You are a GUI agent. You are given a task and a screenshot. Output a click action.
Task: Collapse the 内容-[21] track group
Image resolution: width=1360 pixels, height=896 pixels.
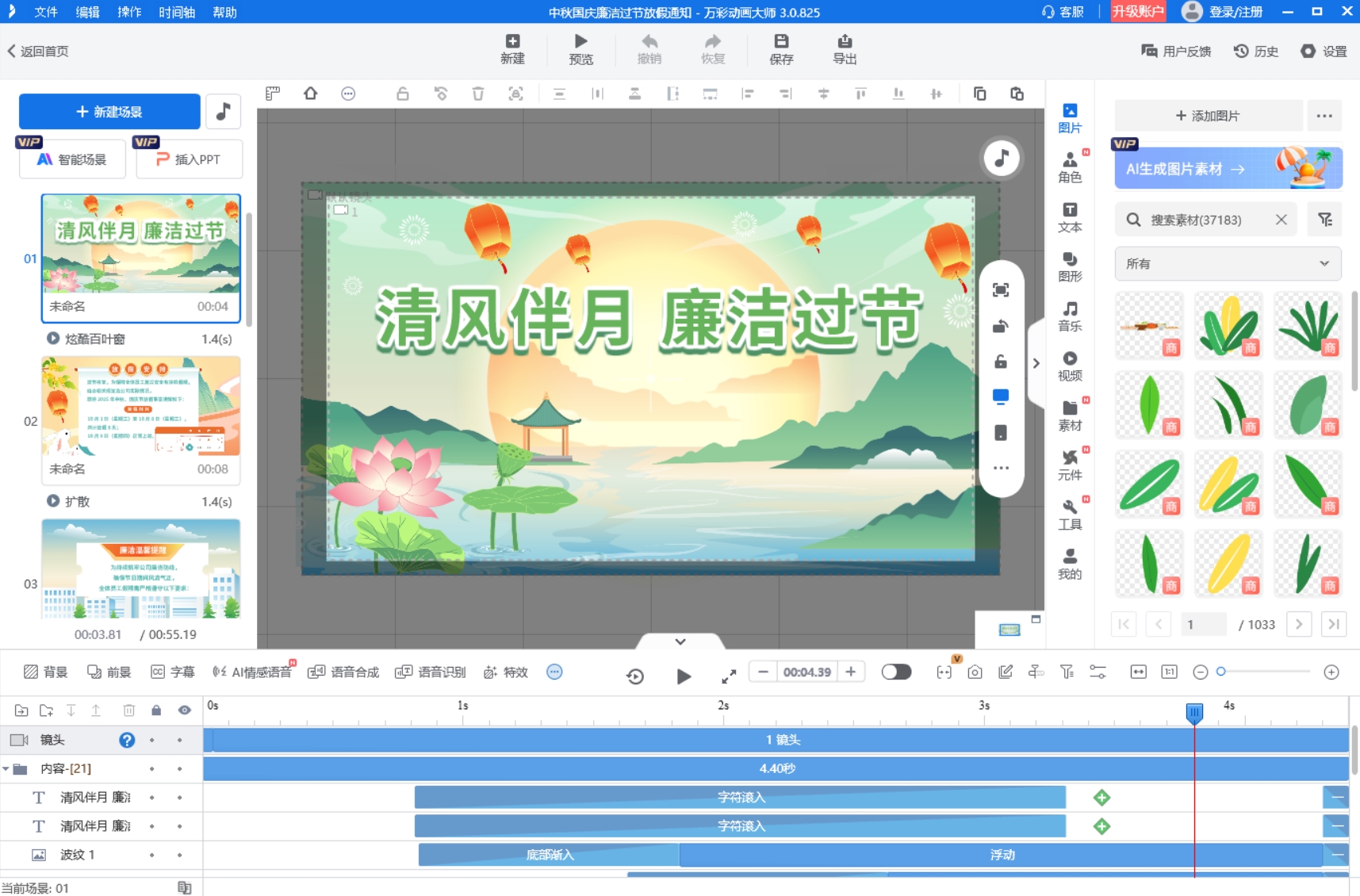pyautogui.click(x=9, y=768)
